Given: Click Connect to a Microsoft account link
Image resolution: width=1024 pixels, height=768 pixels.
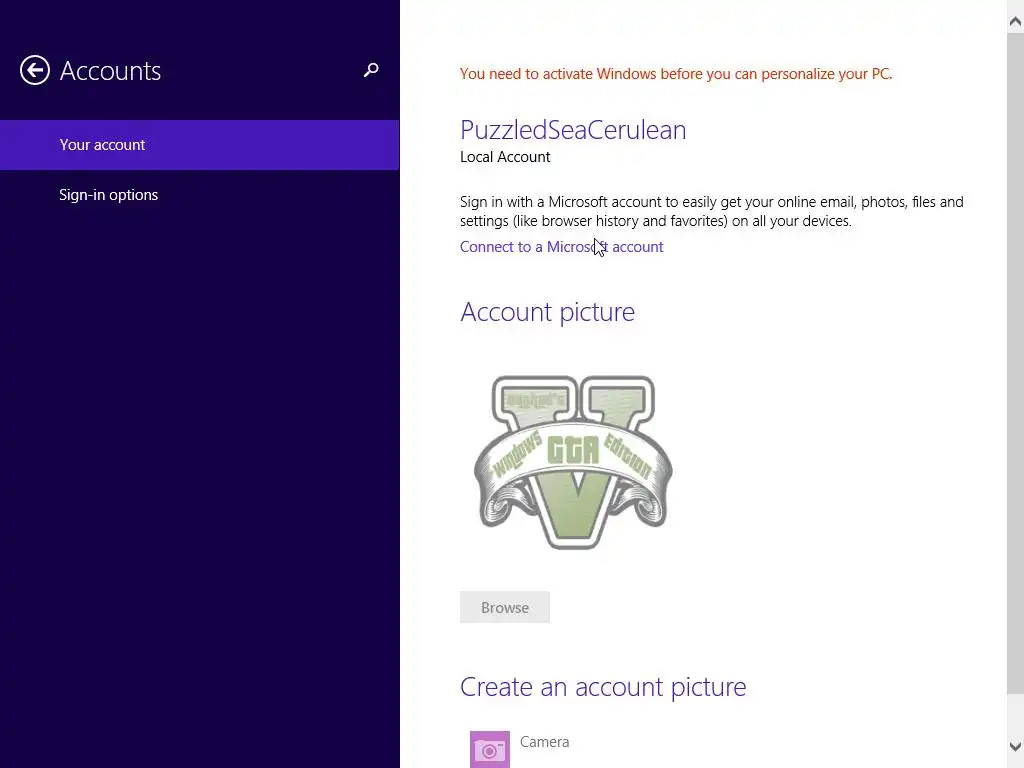Looking at the screenshot, I should [562, 247].
